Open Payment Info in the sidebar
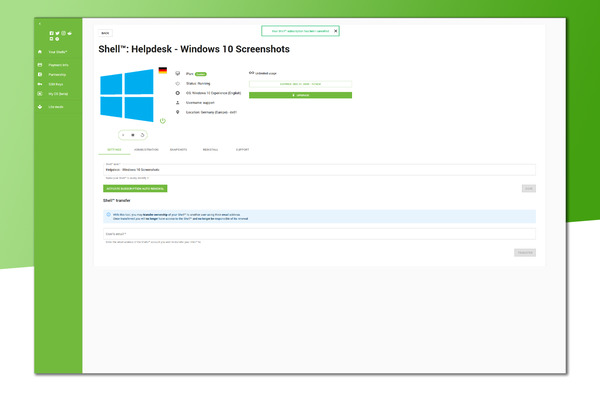This screenshot has width=600, height=400. click(x=58, y=65)
